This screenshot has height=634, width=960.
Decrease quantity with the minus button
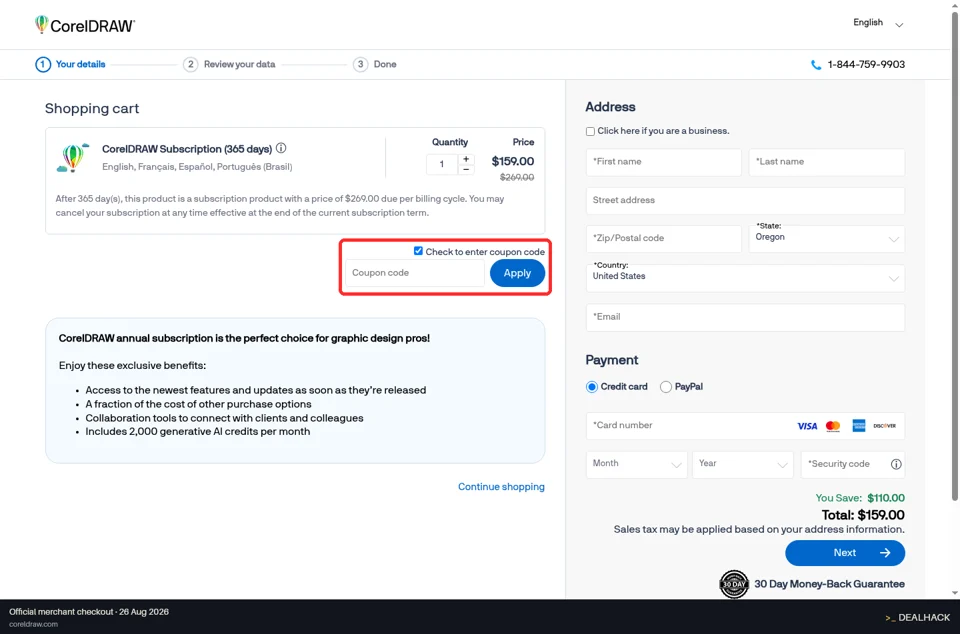coord(466,170)
